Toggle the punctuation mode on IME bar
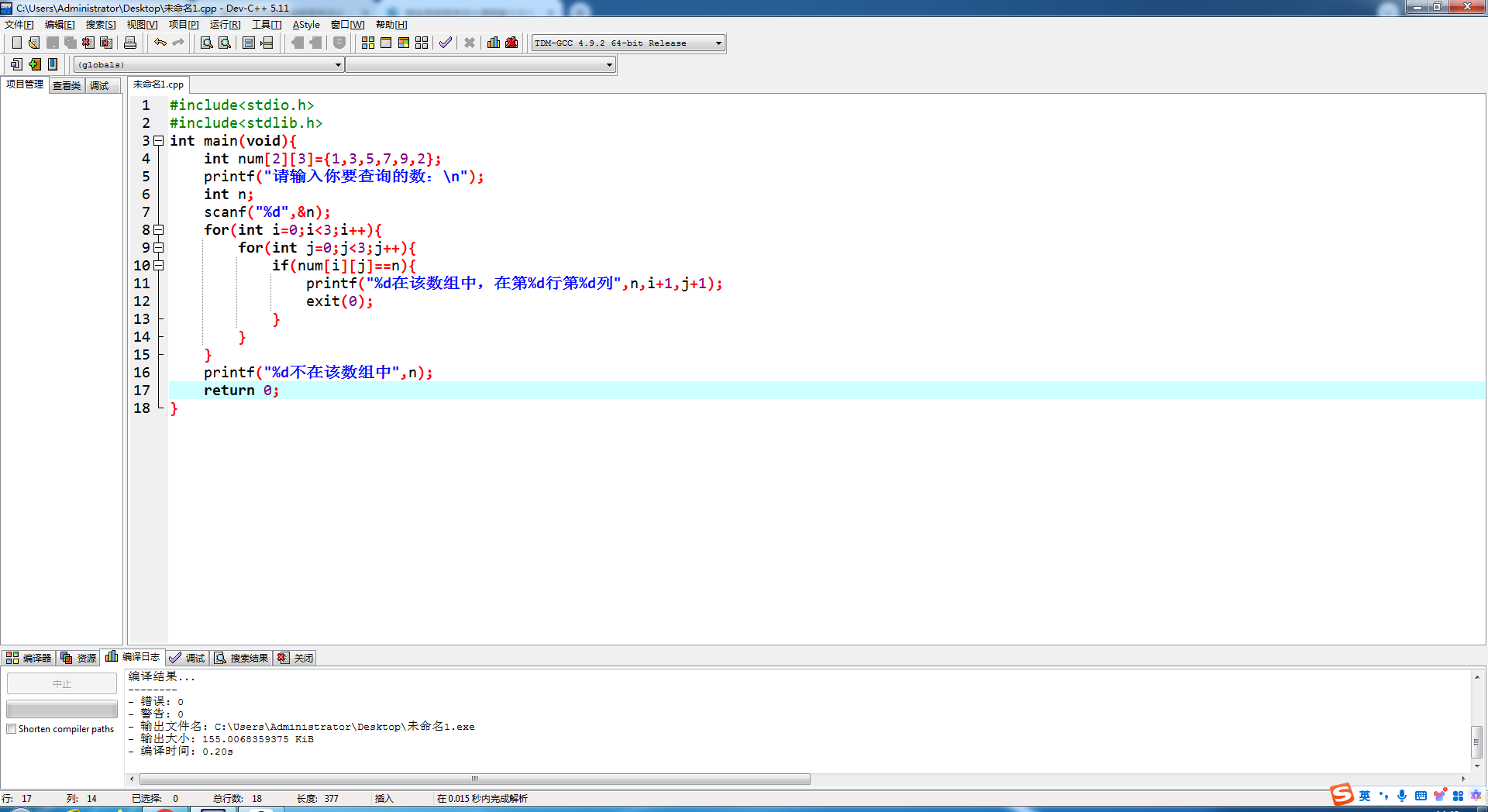The image size is (1488, 812). [x=1383, y=796]
